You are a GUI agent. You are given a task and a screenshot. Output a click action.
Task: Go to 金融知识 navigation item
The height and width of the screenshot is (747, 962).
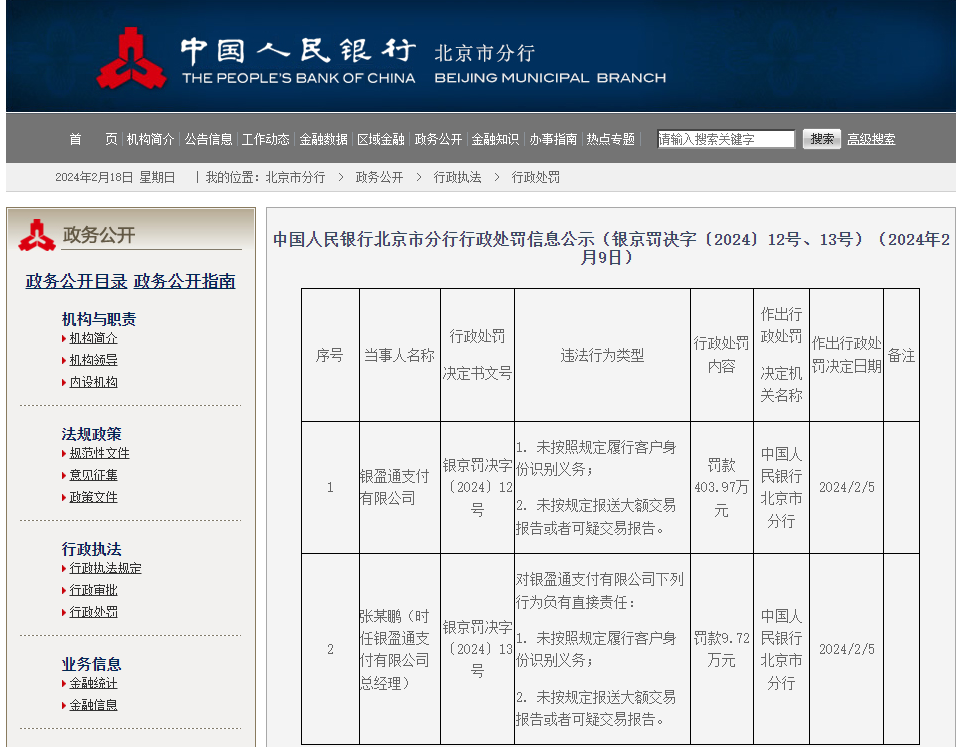pos(495,139)
